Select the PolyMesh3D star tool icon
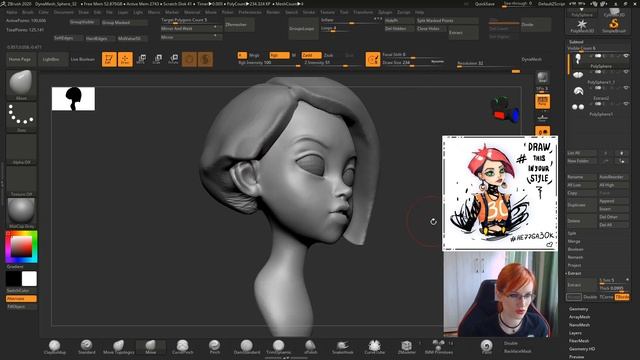Image resolution: width=640 pixels, height=360 pixels. pos(582,25)
